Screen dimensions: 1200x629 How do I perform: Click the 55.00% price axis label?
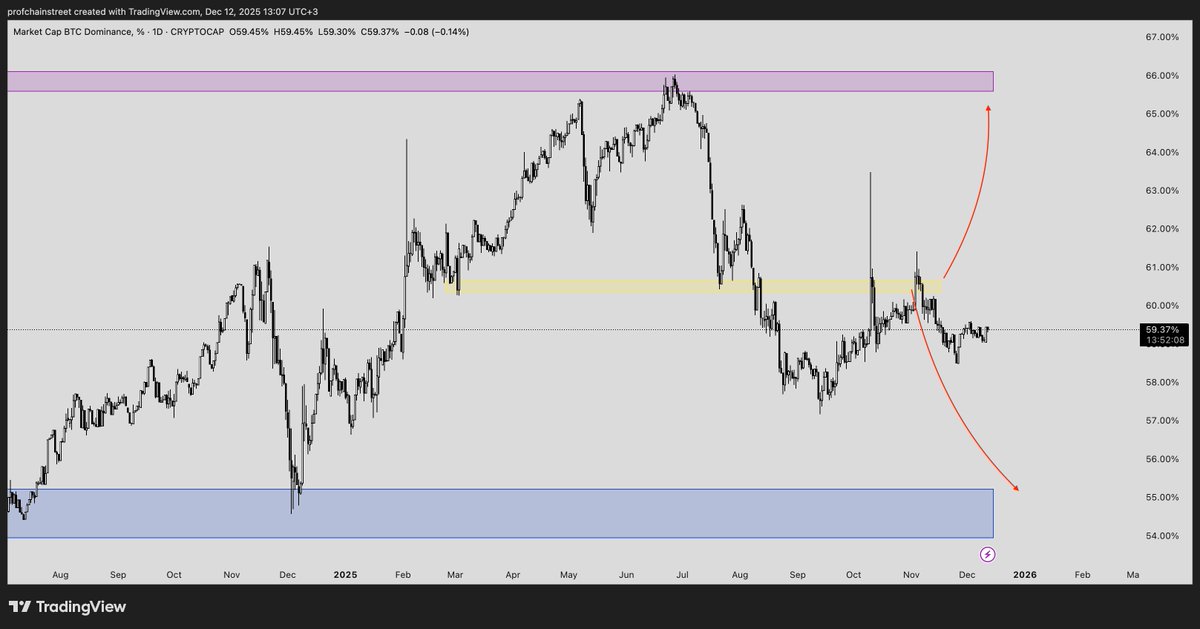pos(1162,497)
